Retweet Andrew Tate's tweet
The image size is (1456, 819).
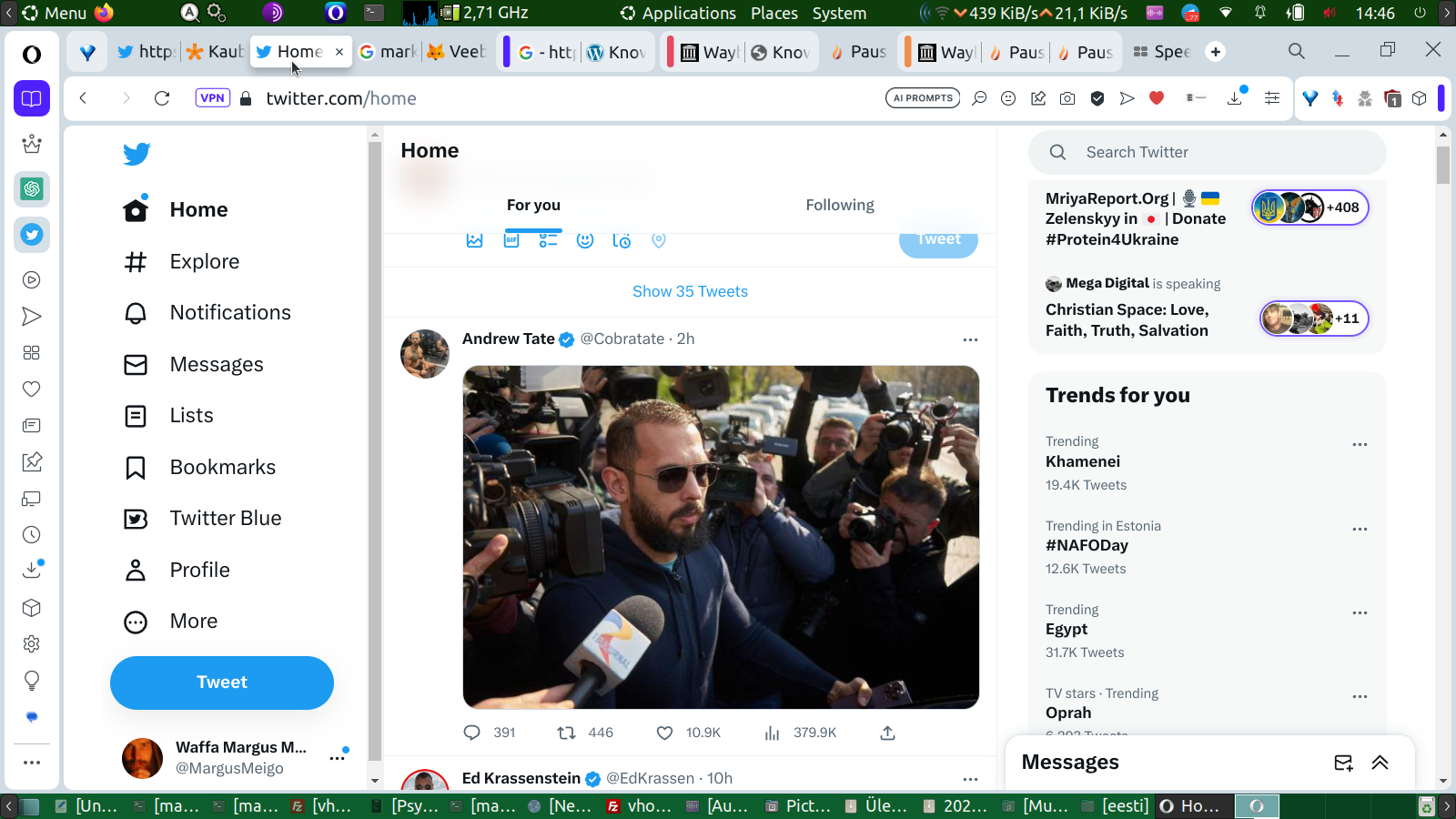(566, 733)
